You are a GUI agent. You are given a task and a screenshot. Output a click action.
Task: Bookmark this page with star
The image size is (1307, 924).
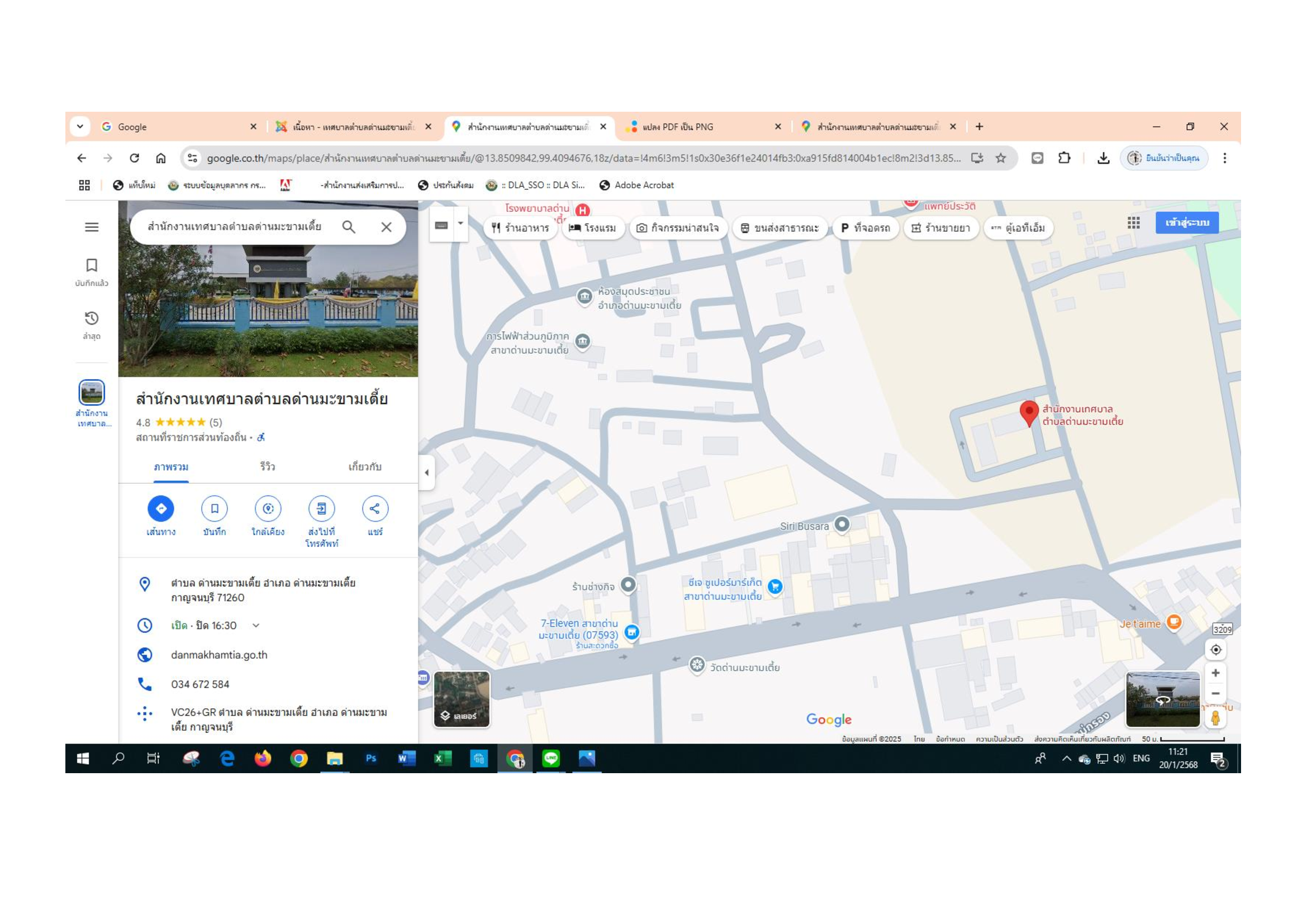tap(1001, 158)
